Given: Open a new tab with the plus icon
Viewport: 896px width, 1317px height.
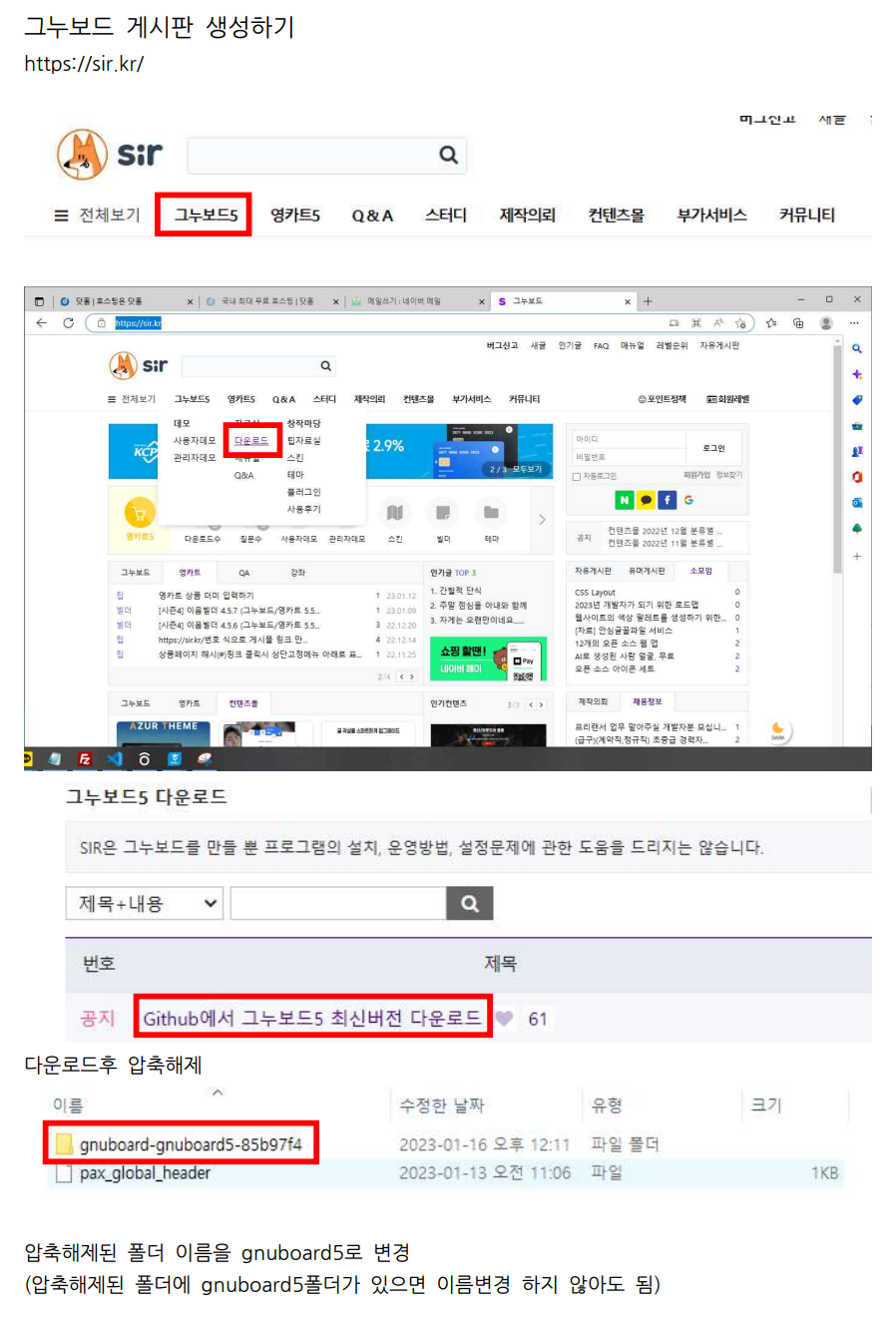Looking at the screenshot, I should 648,301.
